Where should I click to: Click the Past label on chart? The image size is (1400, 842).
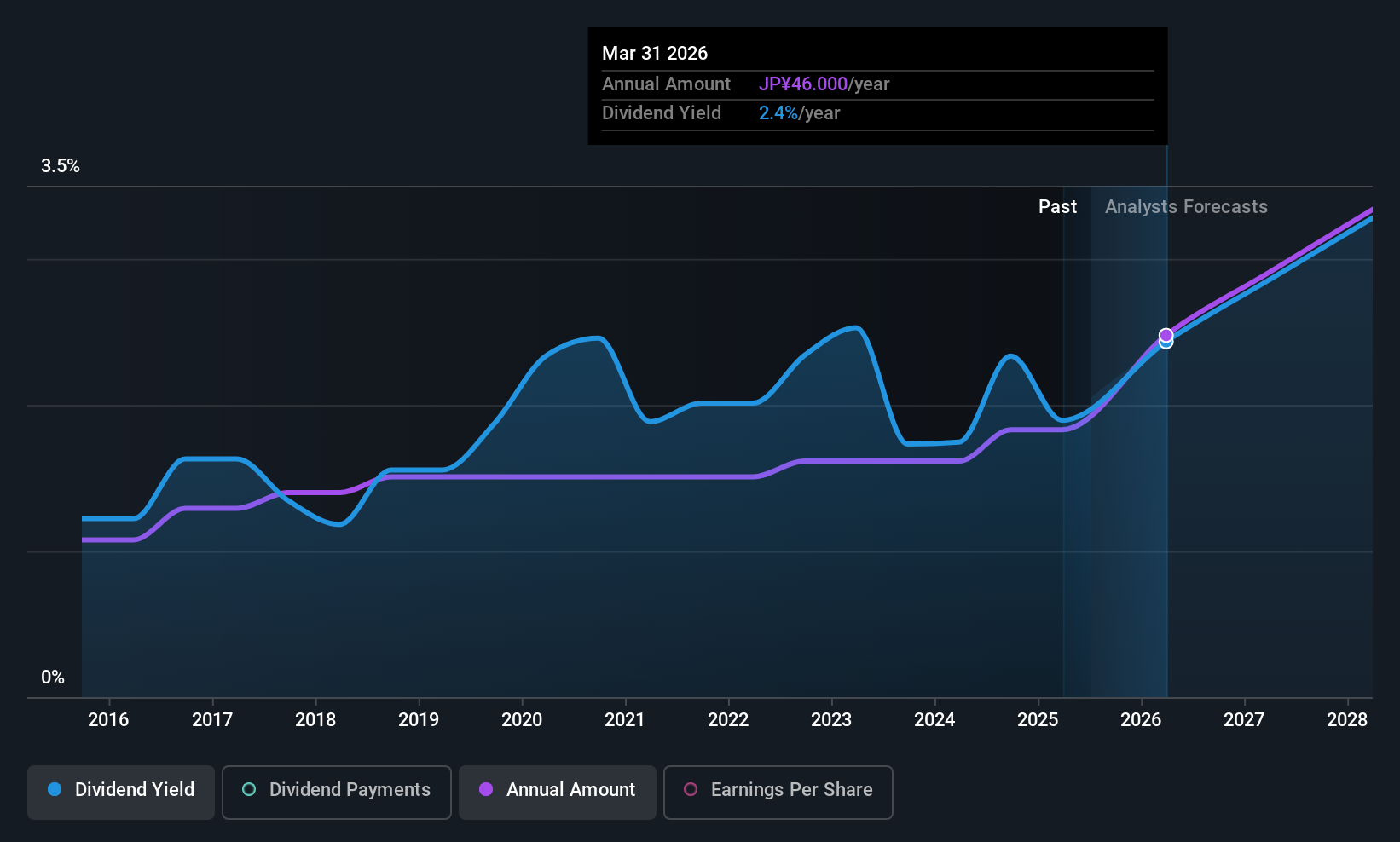[1057, 207]
